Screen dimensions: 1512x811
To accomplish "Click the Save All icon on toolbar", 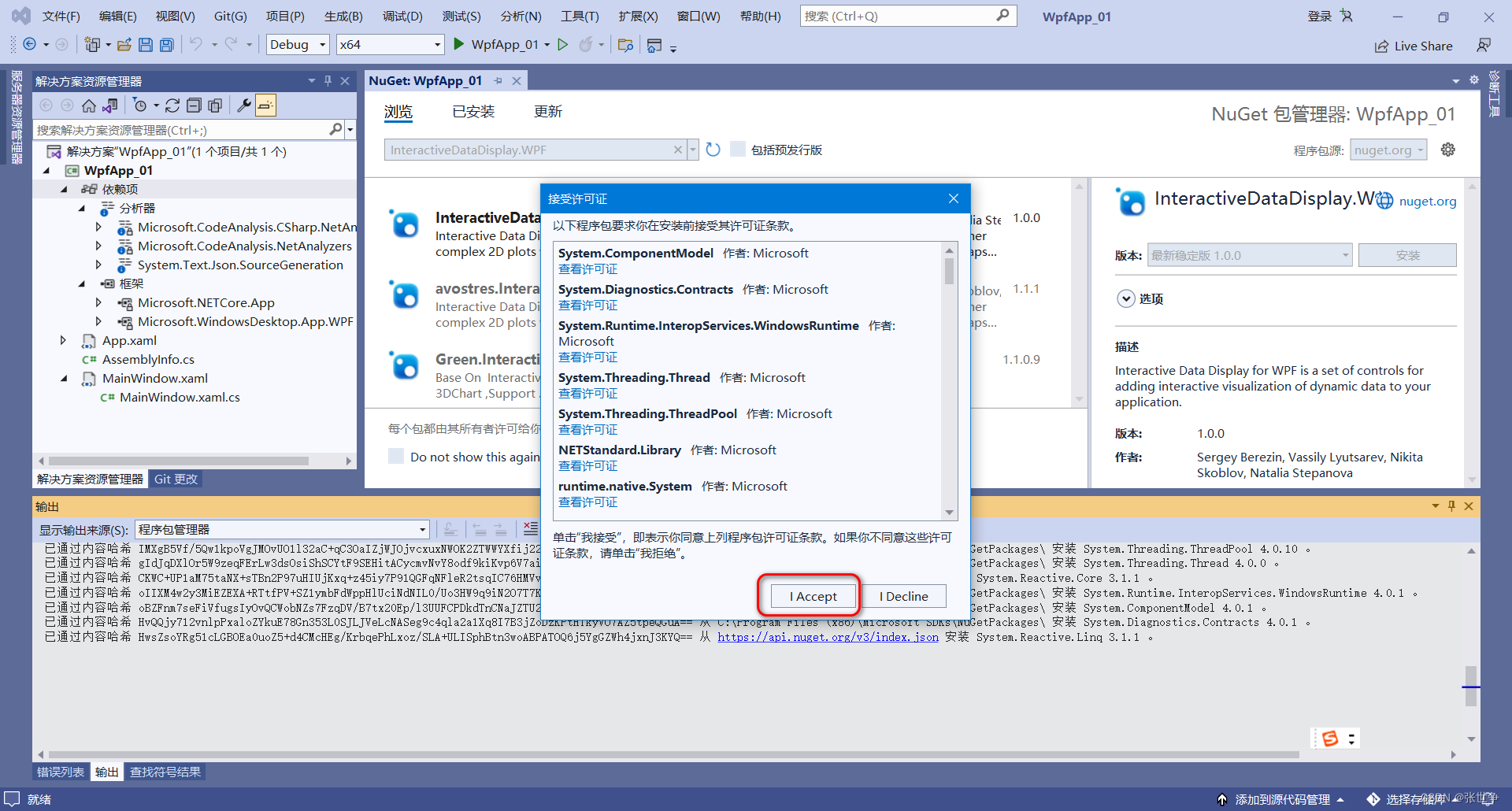I will pos(166,44).
